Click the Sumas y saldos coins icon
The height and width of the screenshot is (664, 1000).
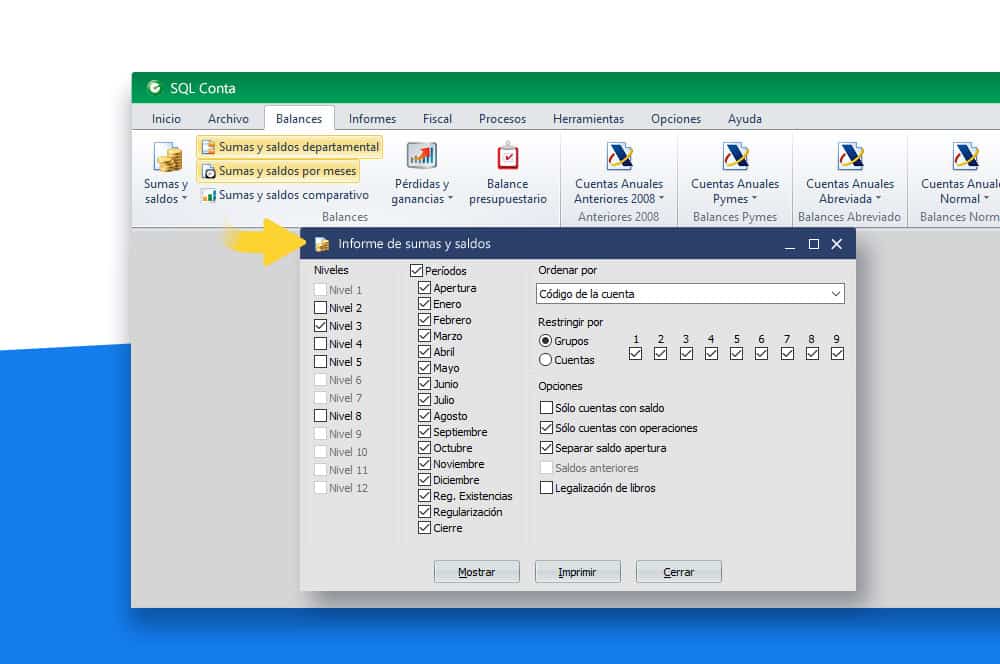[x=166, y=157]
